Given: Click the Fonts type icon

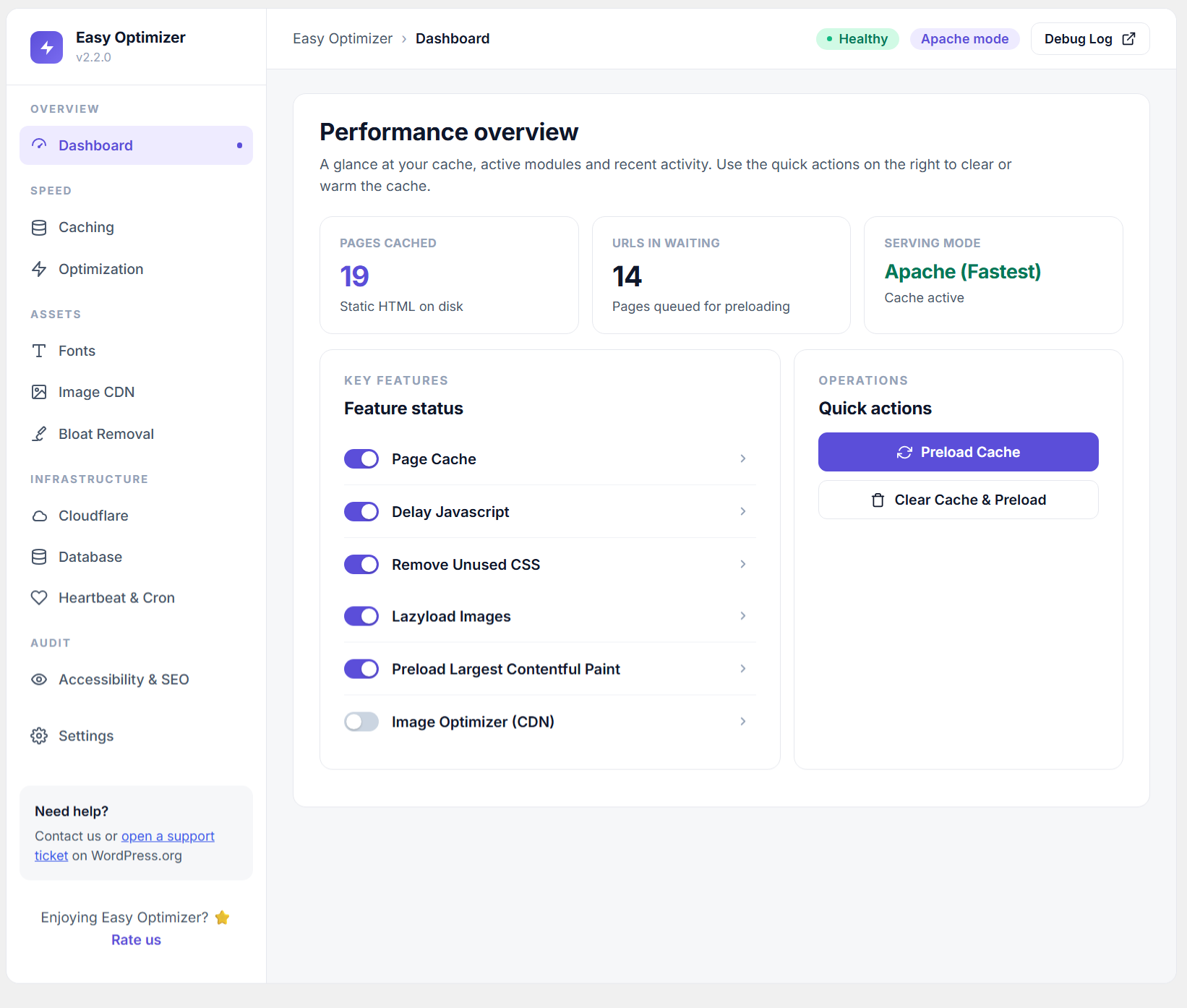Looking at the screenshot, I should tap(39, 351).
